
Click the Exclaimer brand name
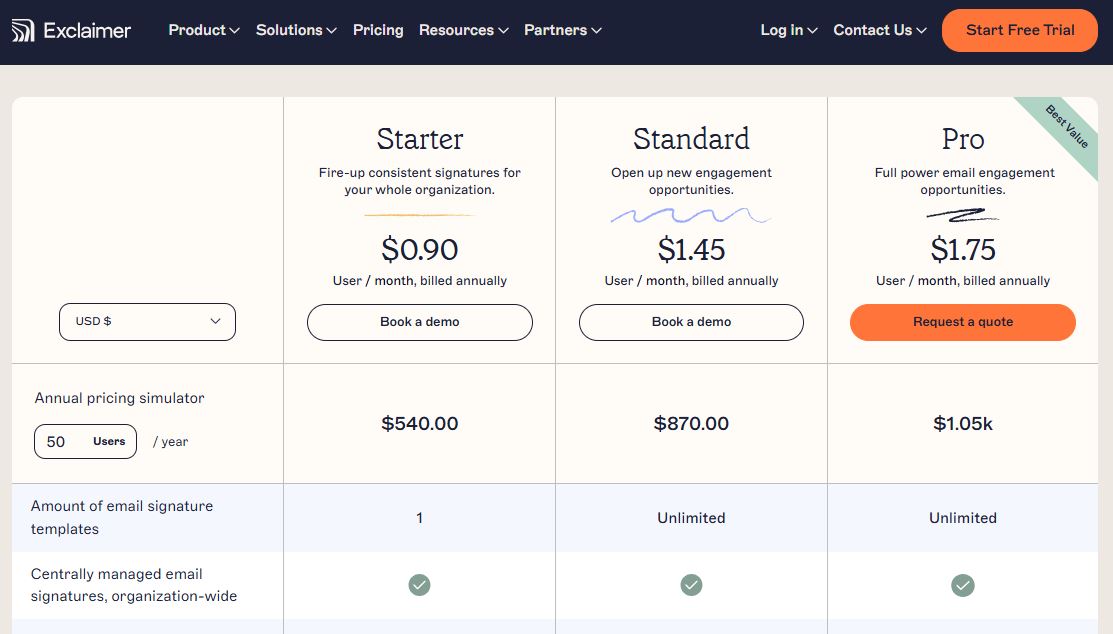pos(87,31)
